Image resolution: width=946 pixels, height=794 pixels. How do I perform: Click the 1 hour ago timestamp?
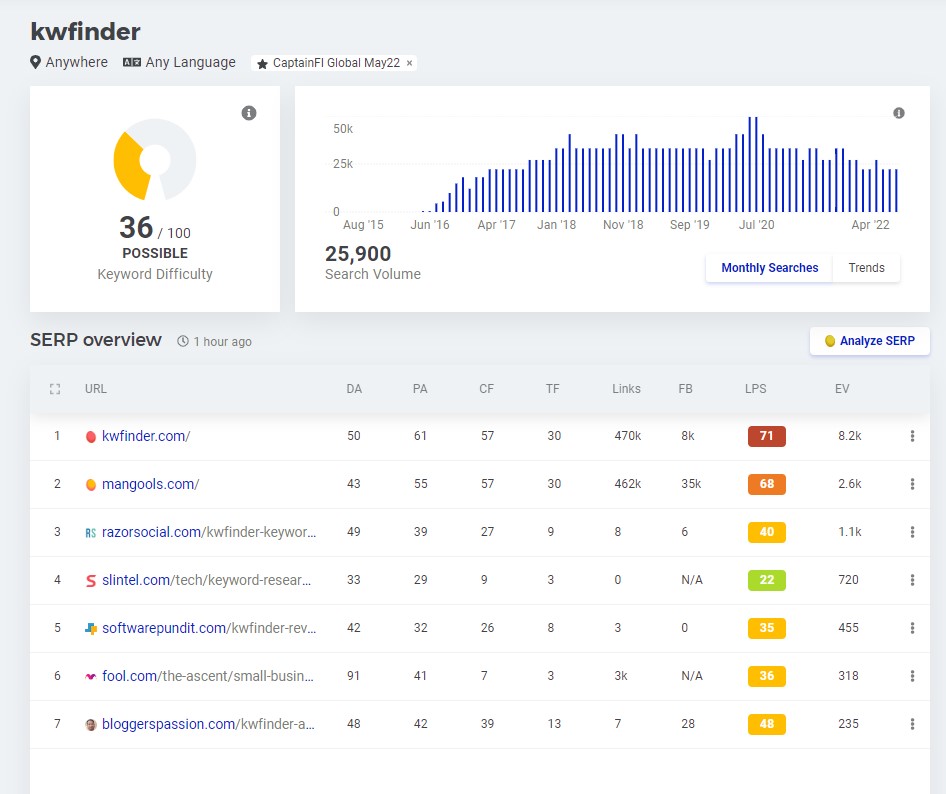pos(223,341)
